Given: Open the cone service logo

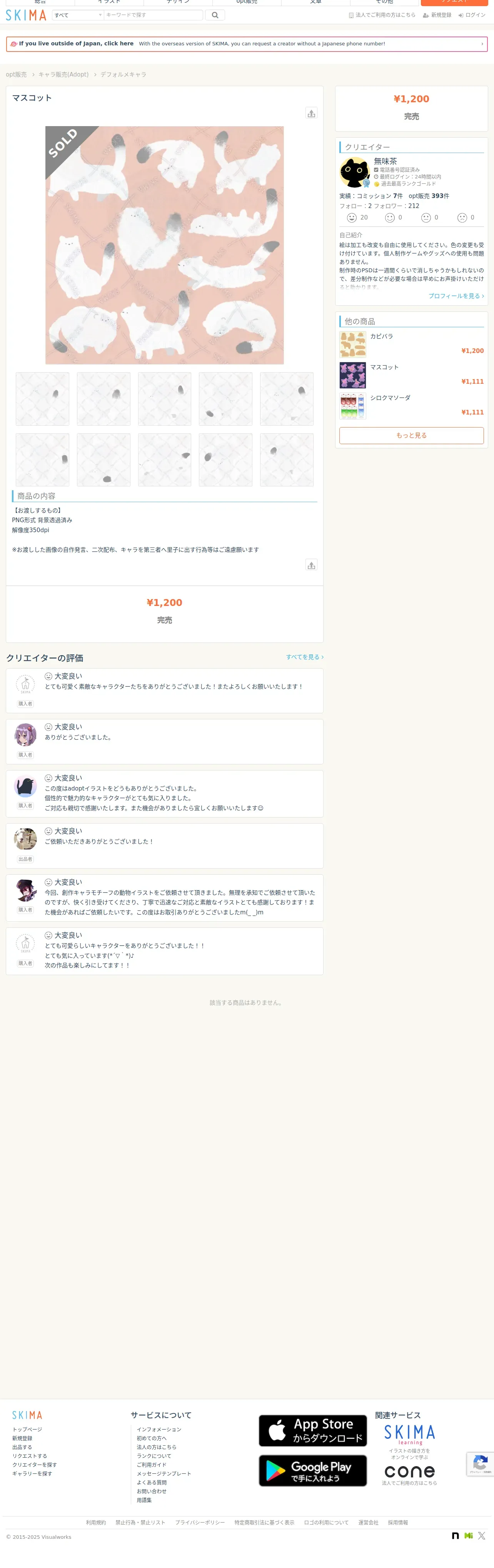Looking at the screenshot, I should [x=409, y=1471].
